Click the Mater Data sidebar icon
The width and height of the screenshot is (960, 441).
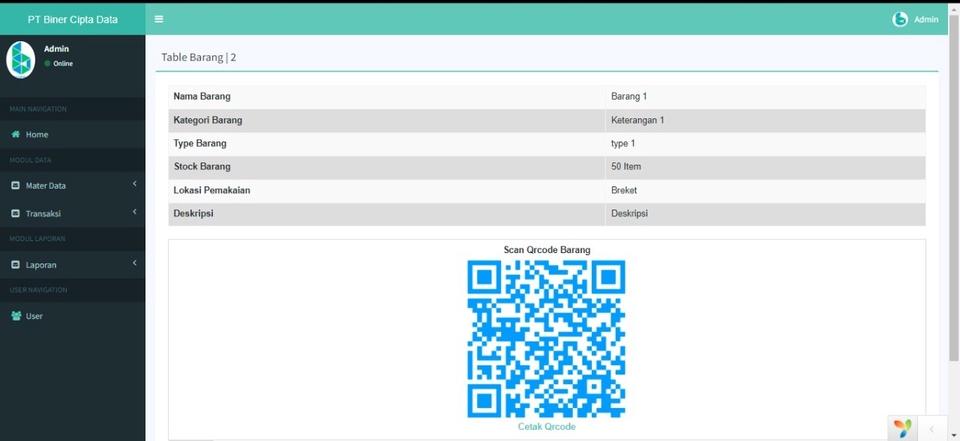[16, 186]
